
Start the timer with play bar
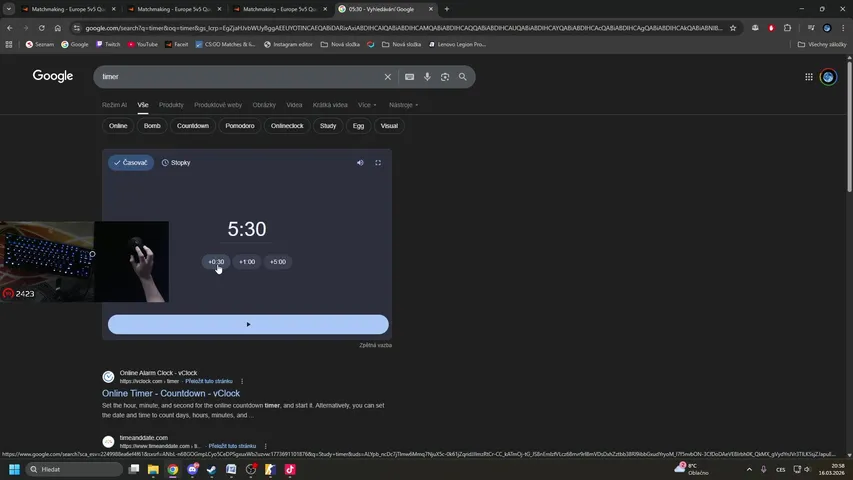click(248, 324)
